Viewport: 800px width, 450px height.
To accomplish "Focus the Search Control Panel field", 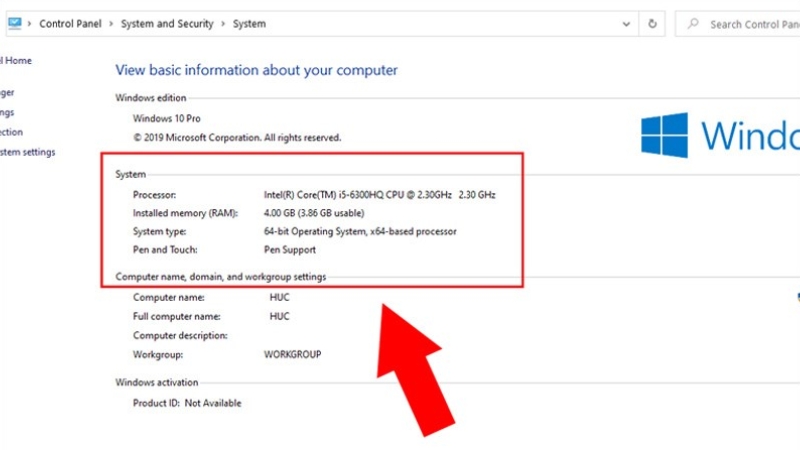I will coord(750,24).
